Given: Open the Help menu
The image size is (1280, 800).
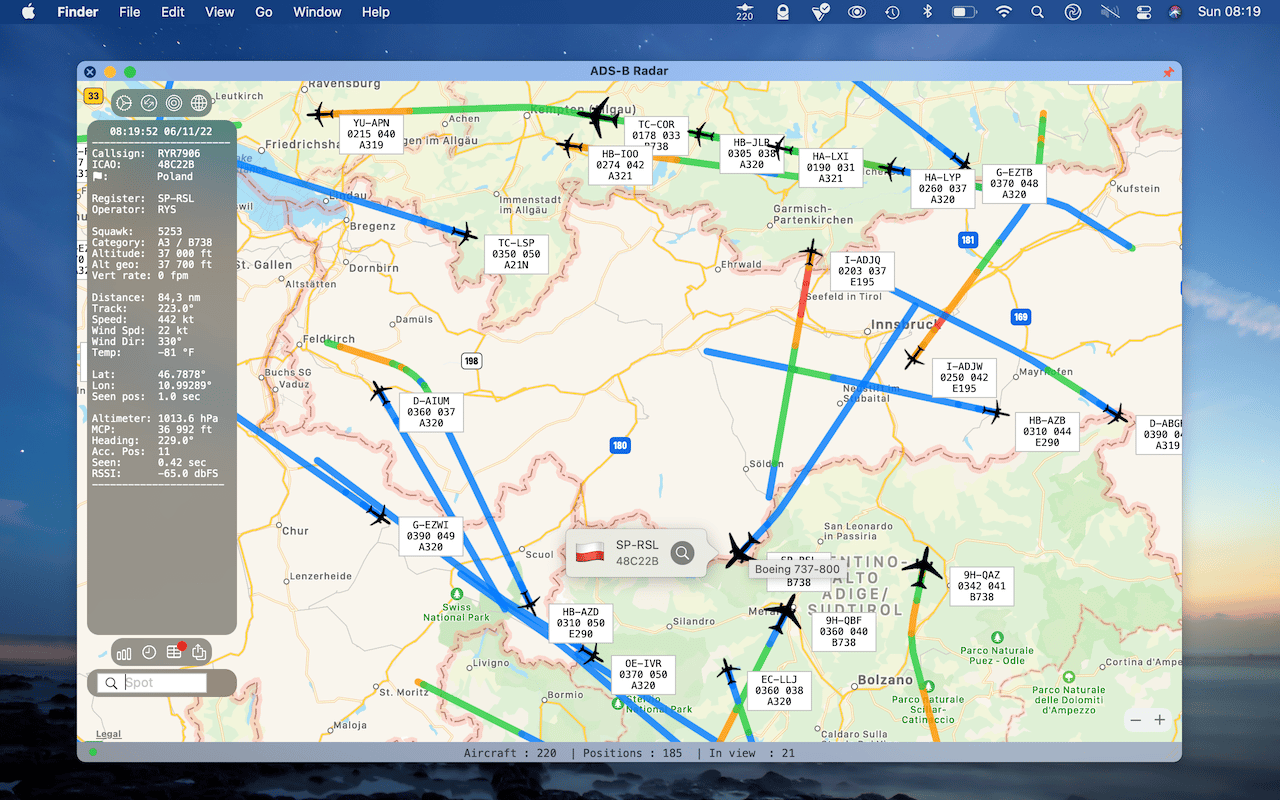Looking at the screenshot, I should (376, 12).
